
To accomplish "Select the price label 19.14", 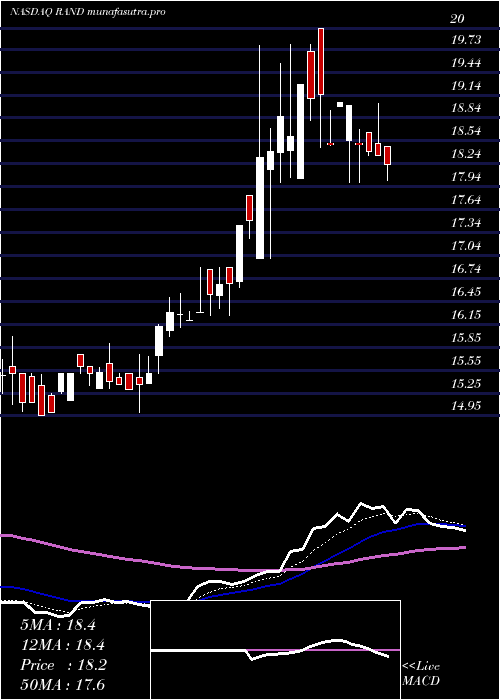I will tap(467, 86).
